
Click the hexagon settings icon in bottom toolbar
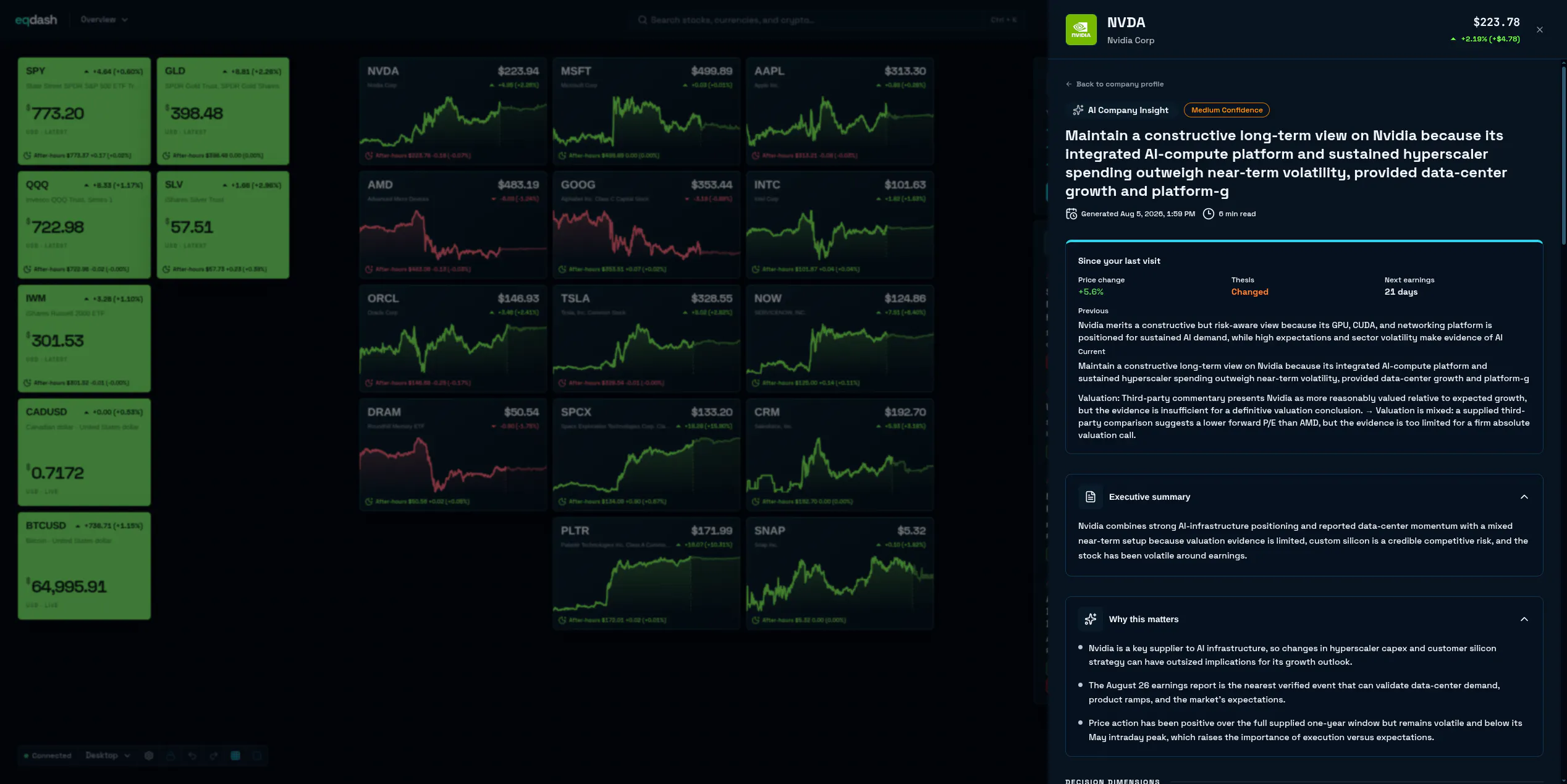149,756
